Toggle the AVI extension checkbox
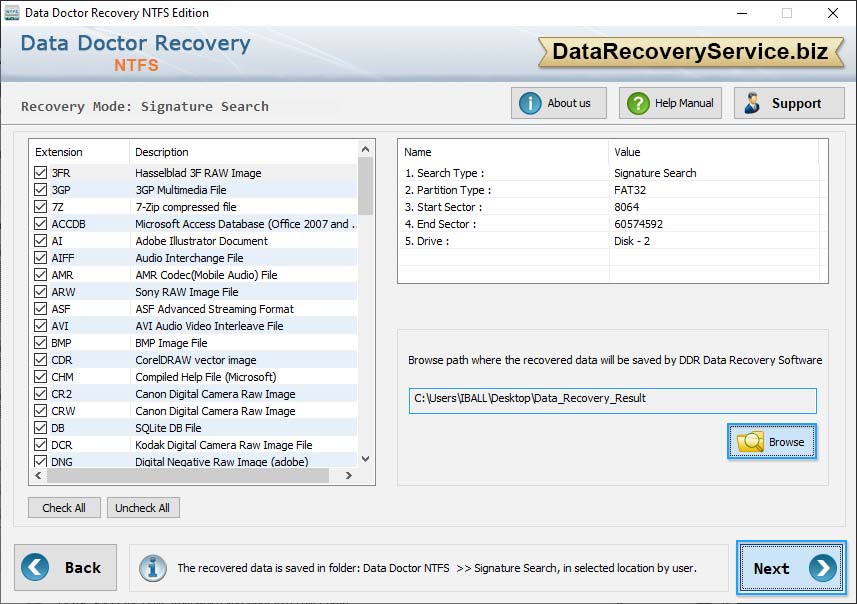Image resolution: width=857 pixels, height=604 pixels. pos(40,326)
